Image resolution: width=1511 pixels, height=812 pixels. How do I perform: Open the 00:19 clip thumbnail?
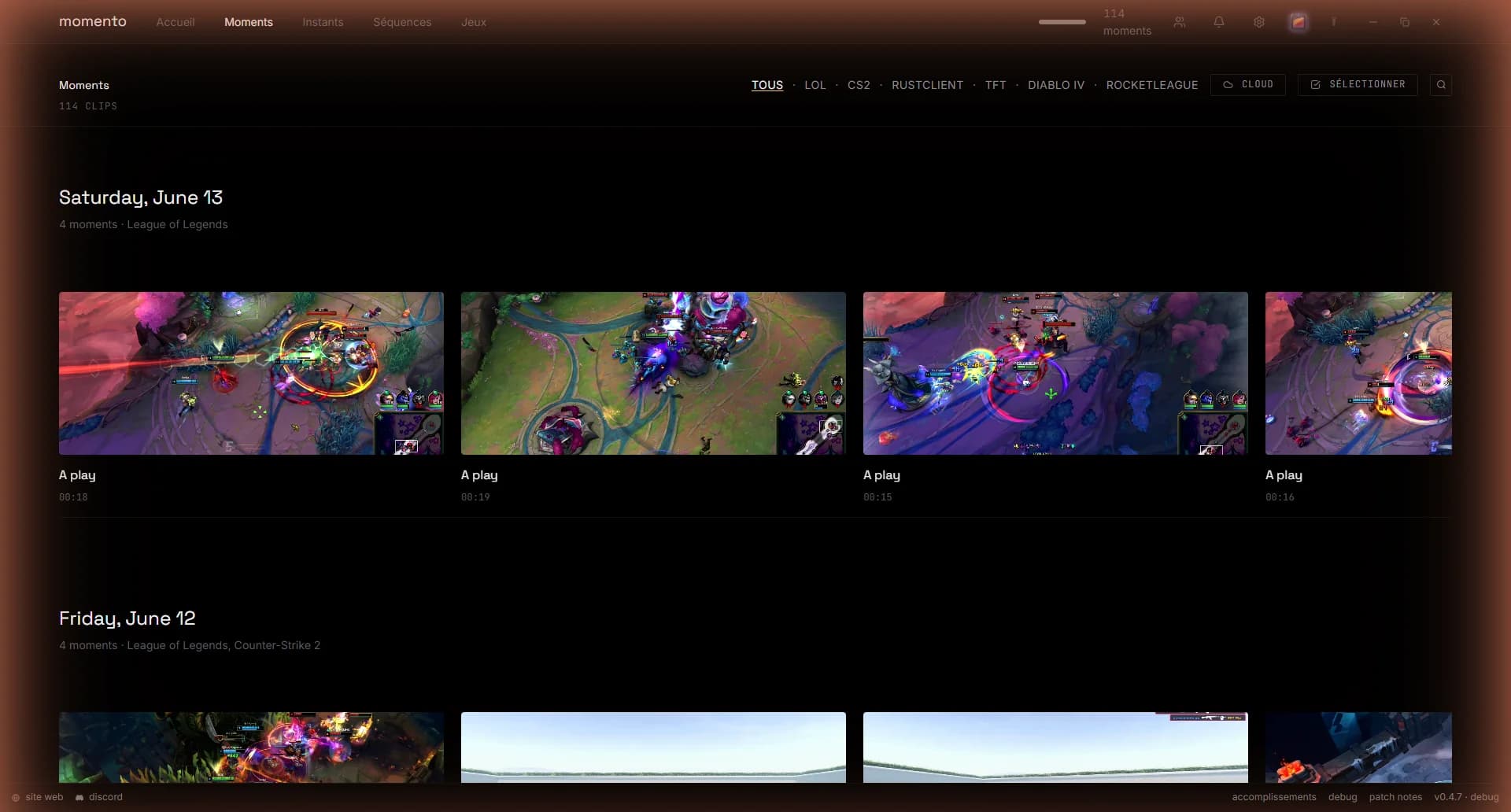653,374
